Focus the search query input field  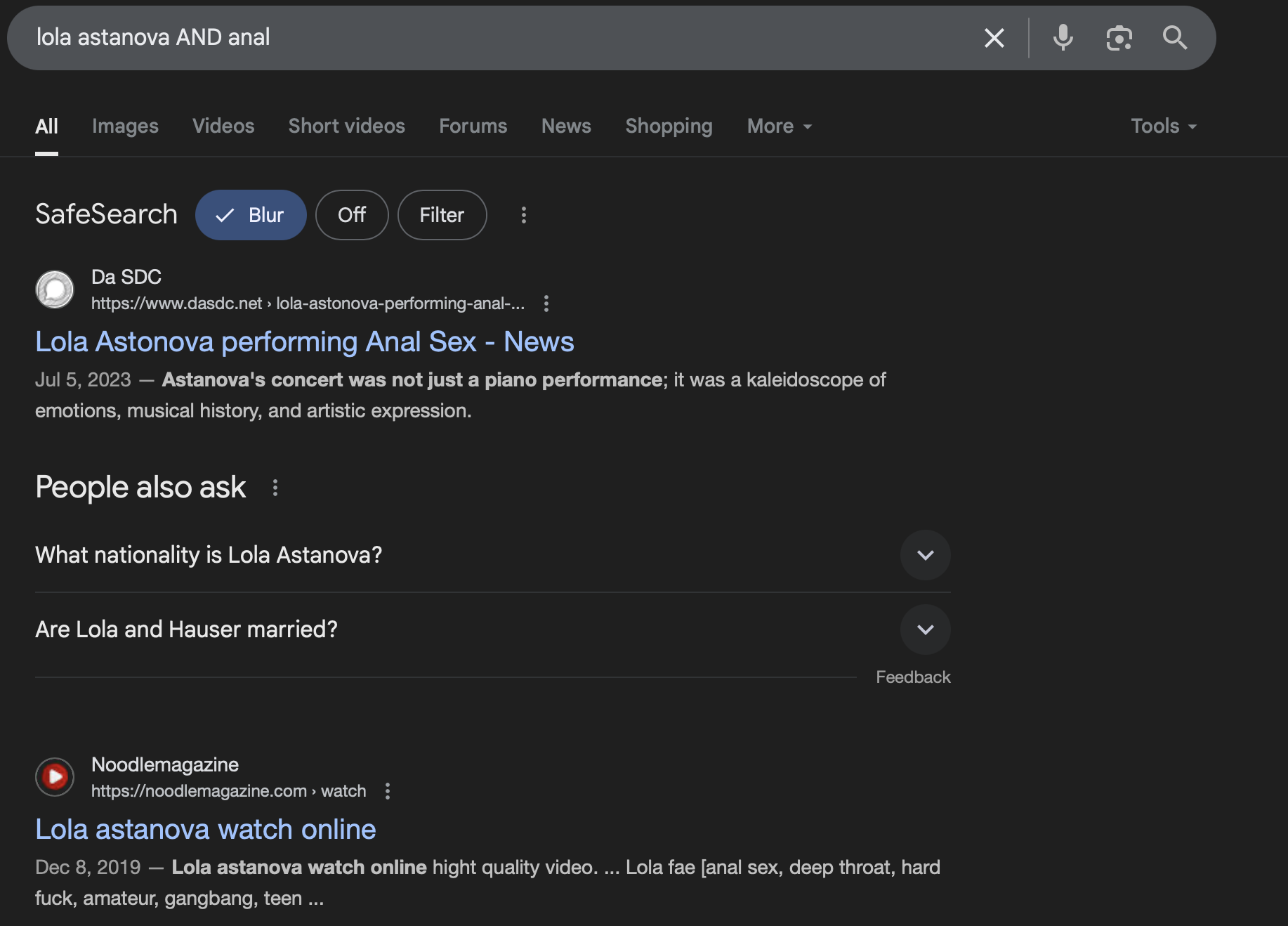492,38
